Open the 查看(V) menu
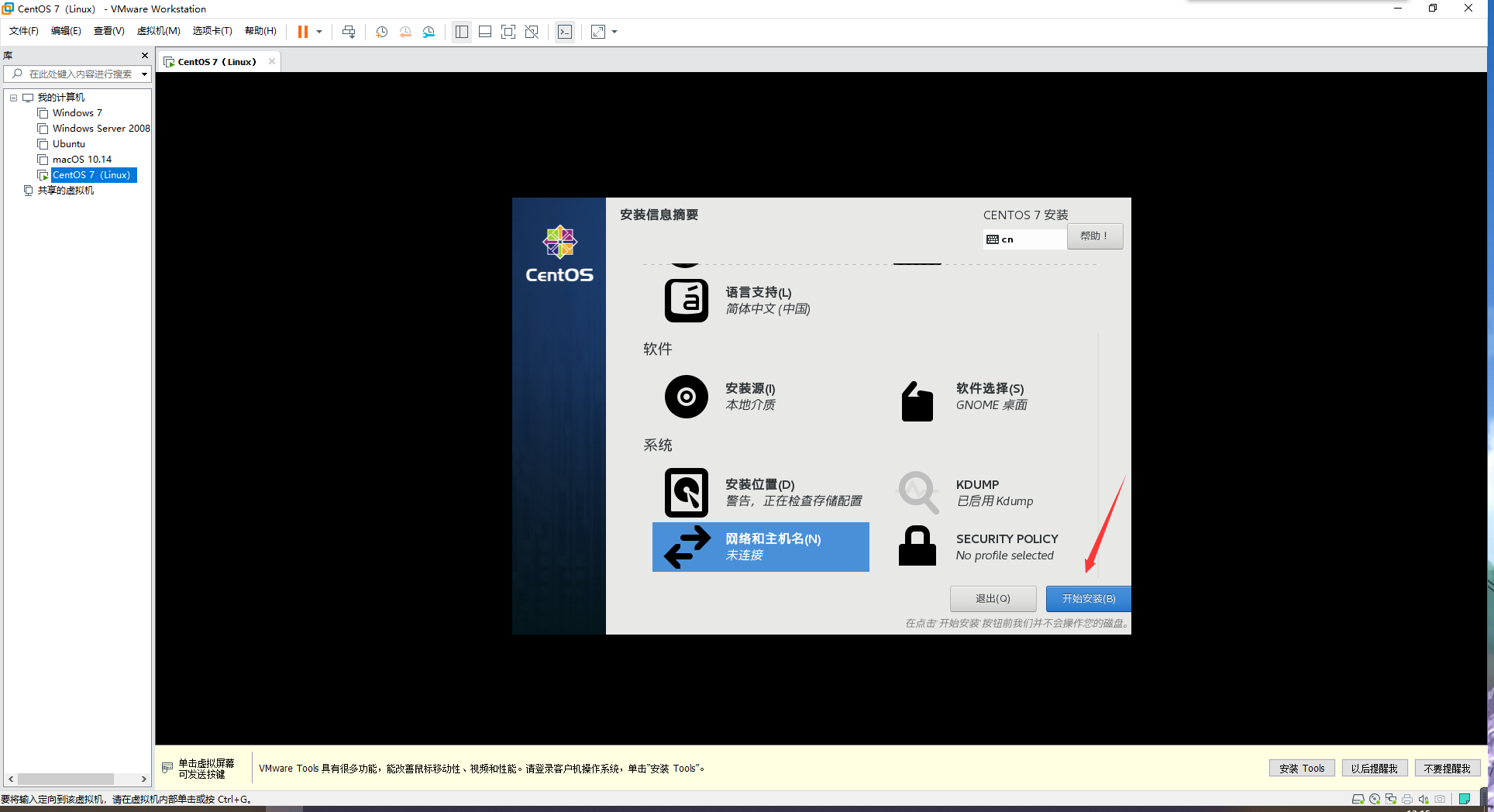Viewport: 1494px width, 812px height. [x=109, y=31]
